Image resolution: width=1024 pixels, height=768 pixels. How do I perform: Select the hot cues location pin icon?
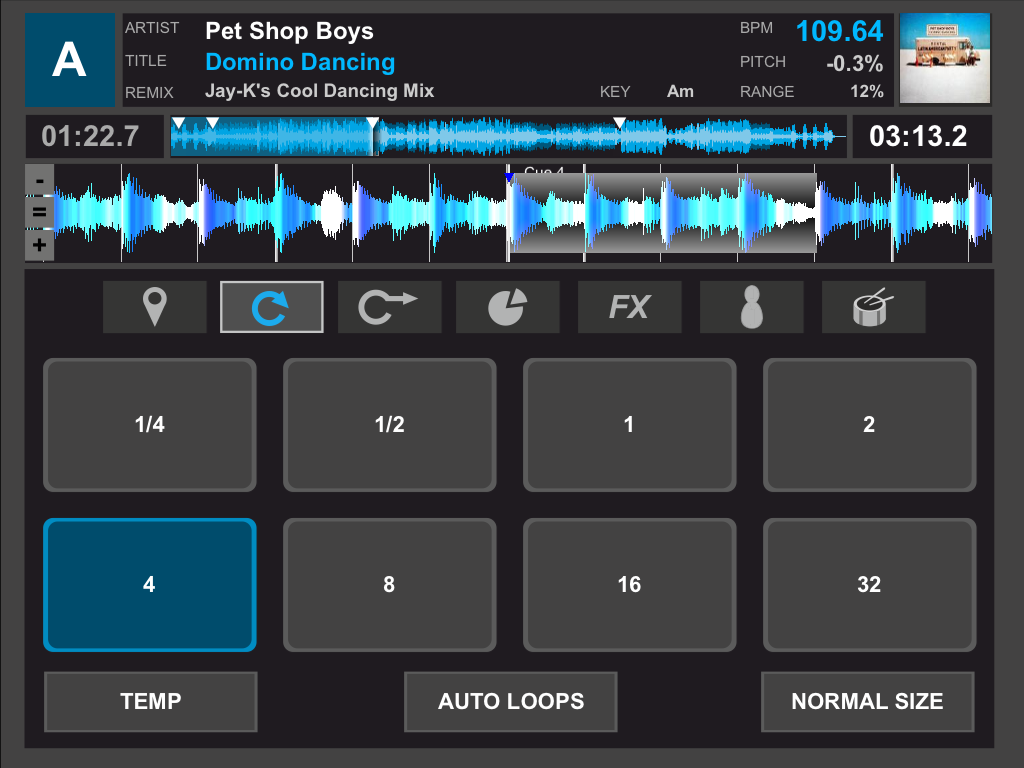pyautogui.click(x=154, y=307)
